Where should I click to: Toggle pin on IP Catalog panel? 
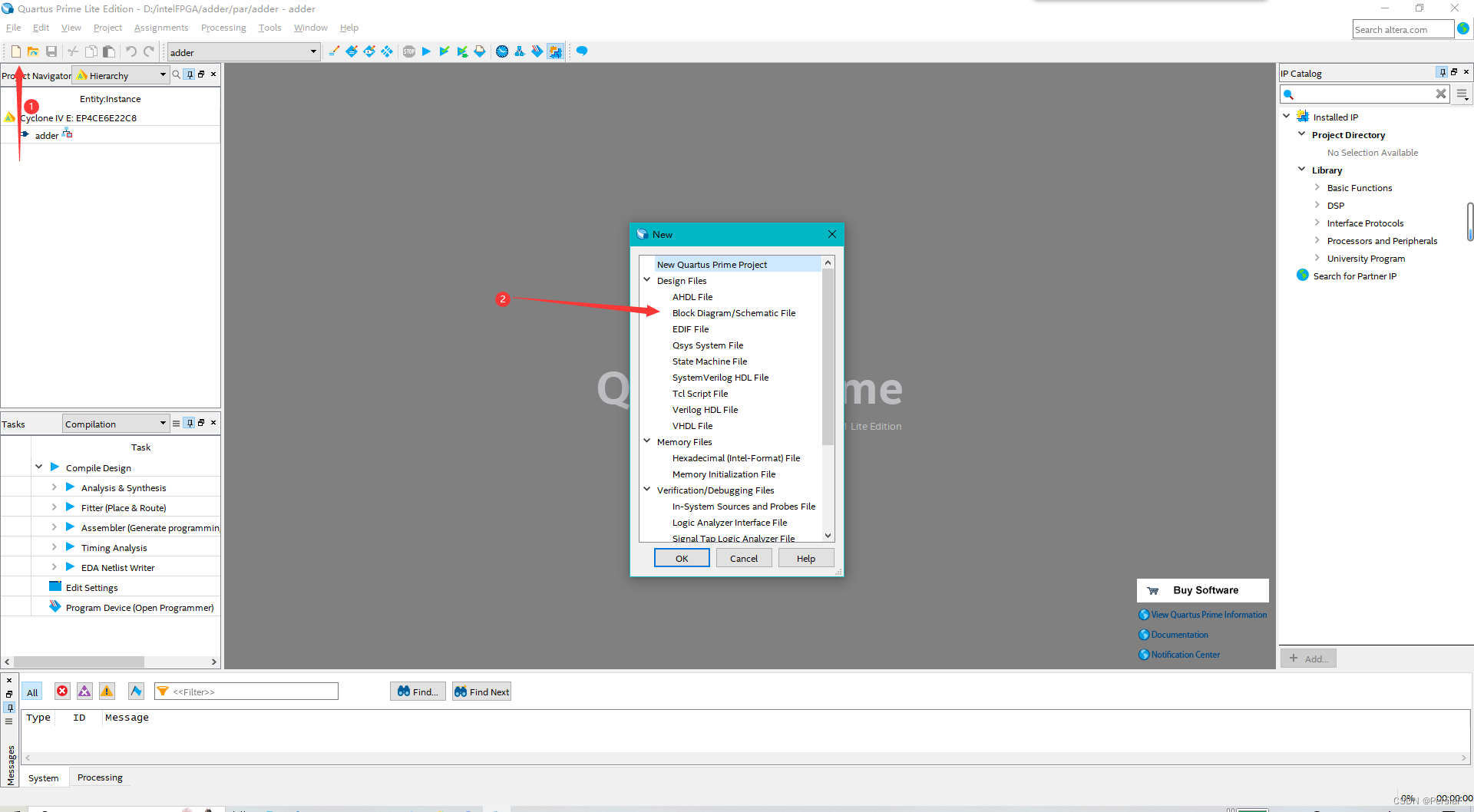(1442, 72)
